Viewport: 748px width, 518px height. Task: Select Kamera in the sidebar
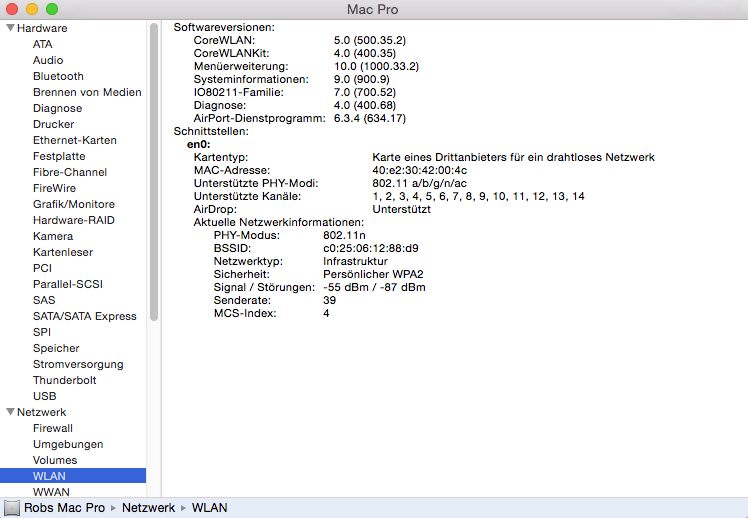coord(53,236)
